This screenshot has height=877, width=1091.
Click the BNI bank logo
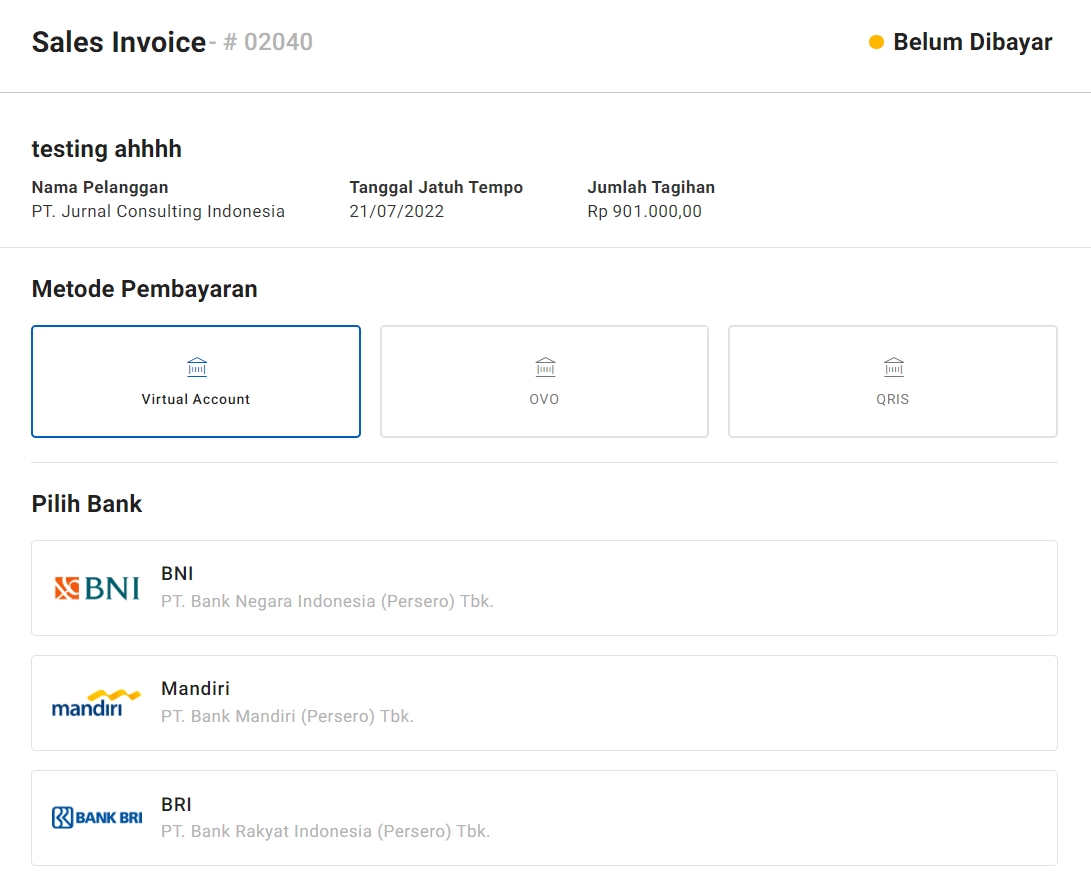coord(97,588)
